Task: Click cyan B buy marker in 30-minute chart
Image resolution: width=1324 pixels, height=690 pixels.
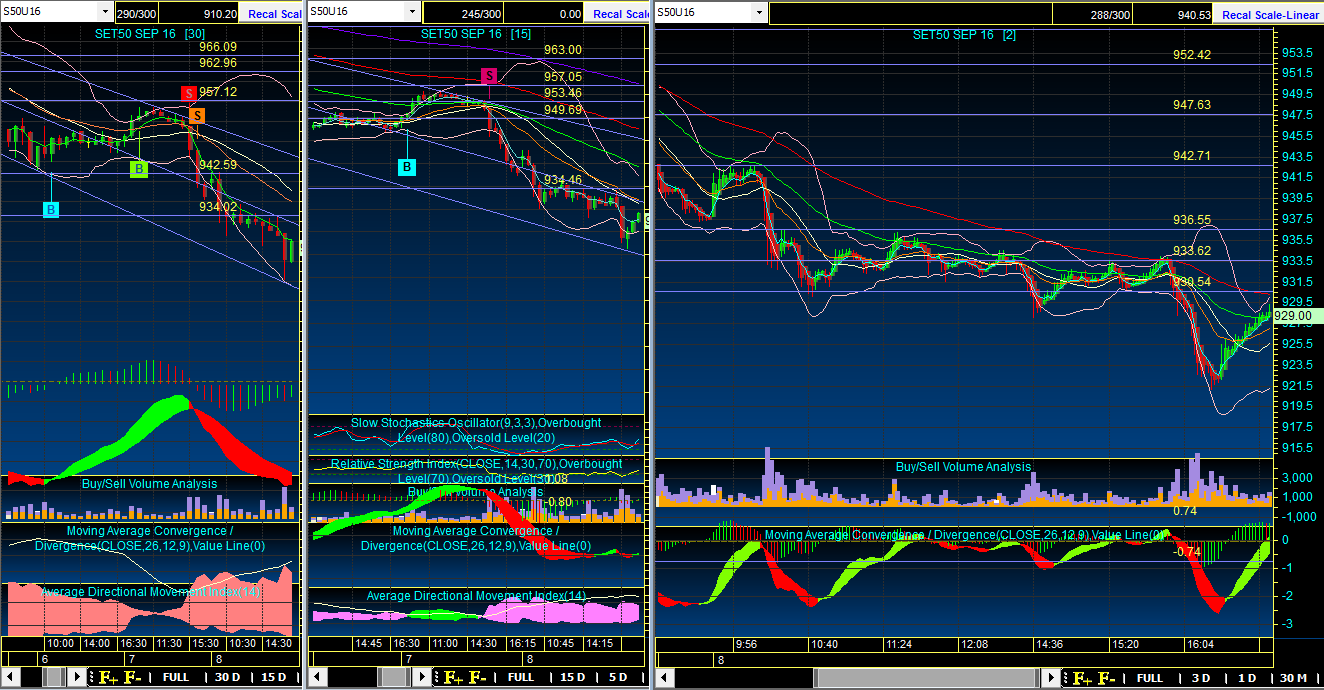Action: pos(51,209)
